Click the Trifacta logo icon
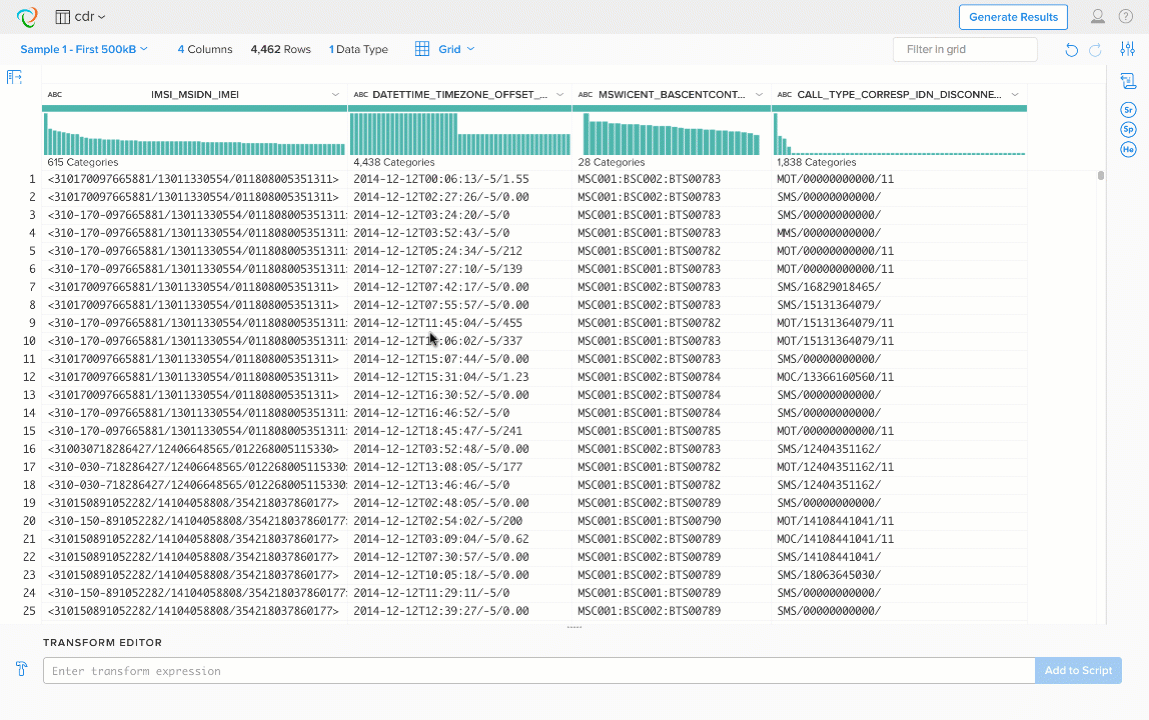The image size is (1149, 720). [x=27, y=17]
